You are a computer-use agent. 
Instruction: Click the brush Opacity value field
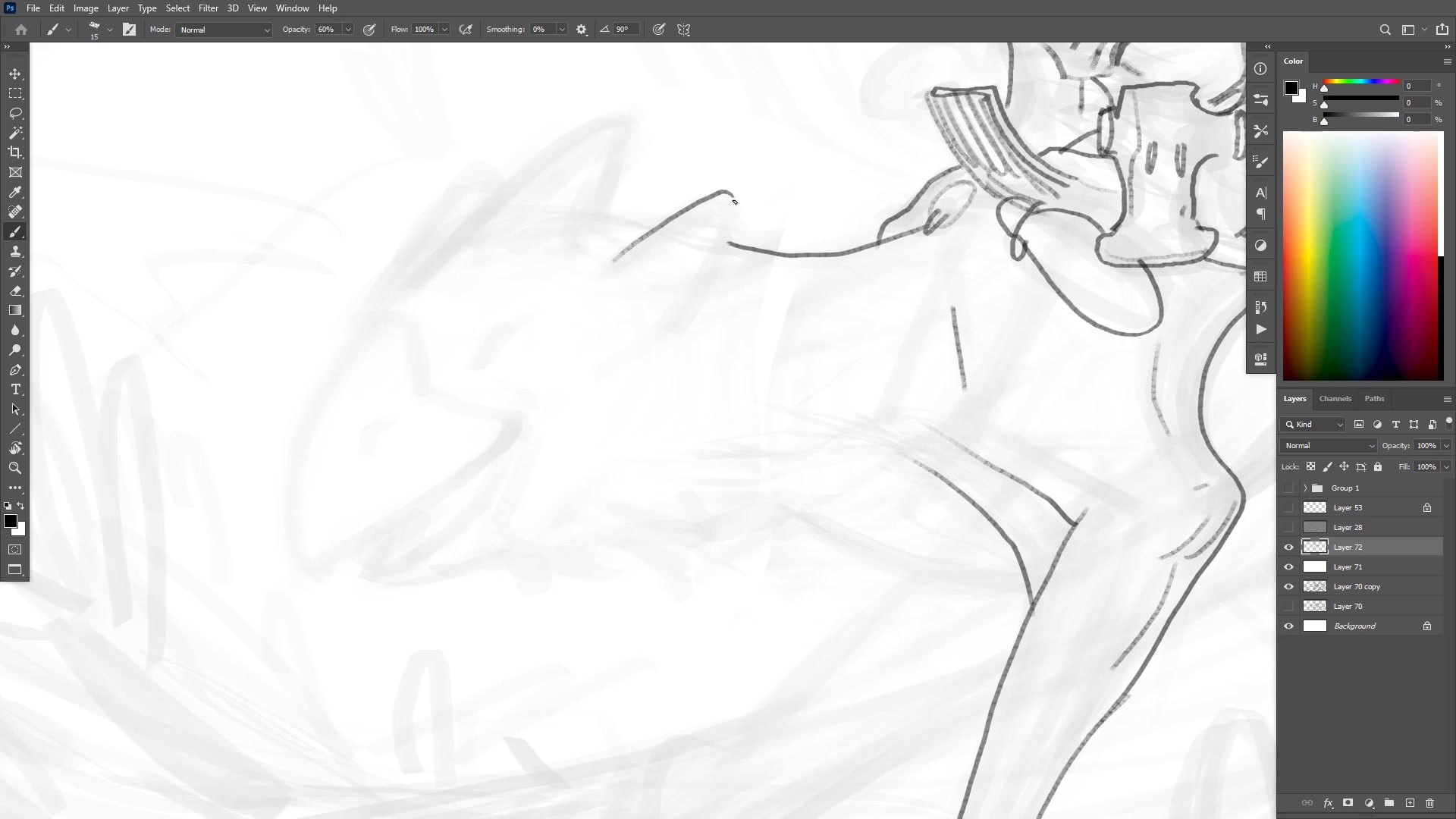click(x=327, y=30)
